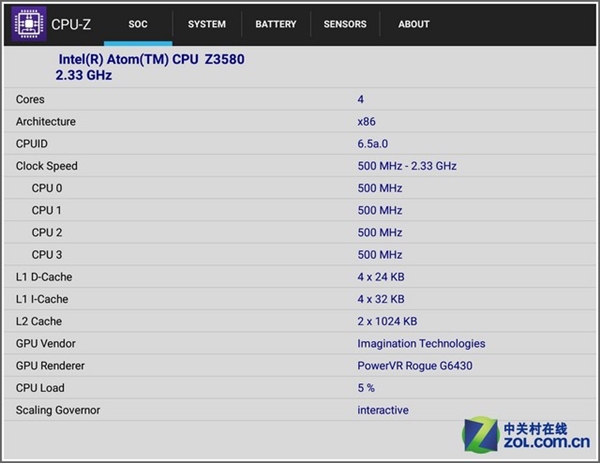The image size is (600, 463).
Task: Click the CPU 3 row label
Action: coord(47,255)
